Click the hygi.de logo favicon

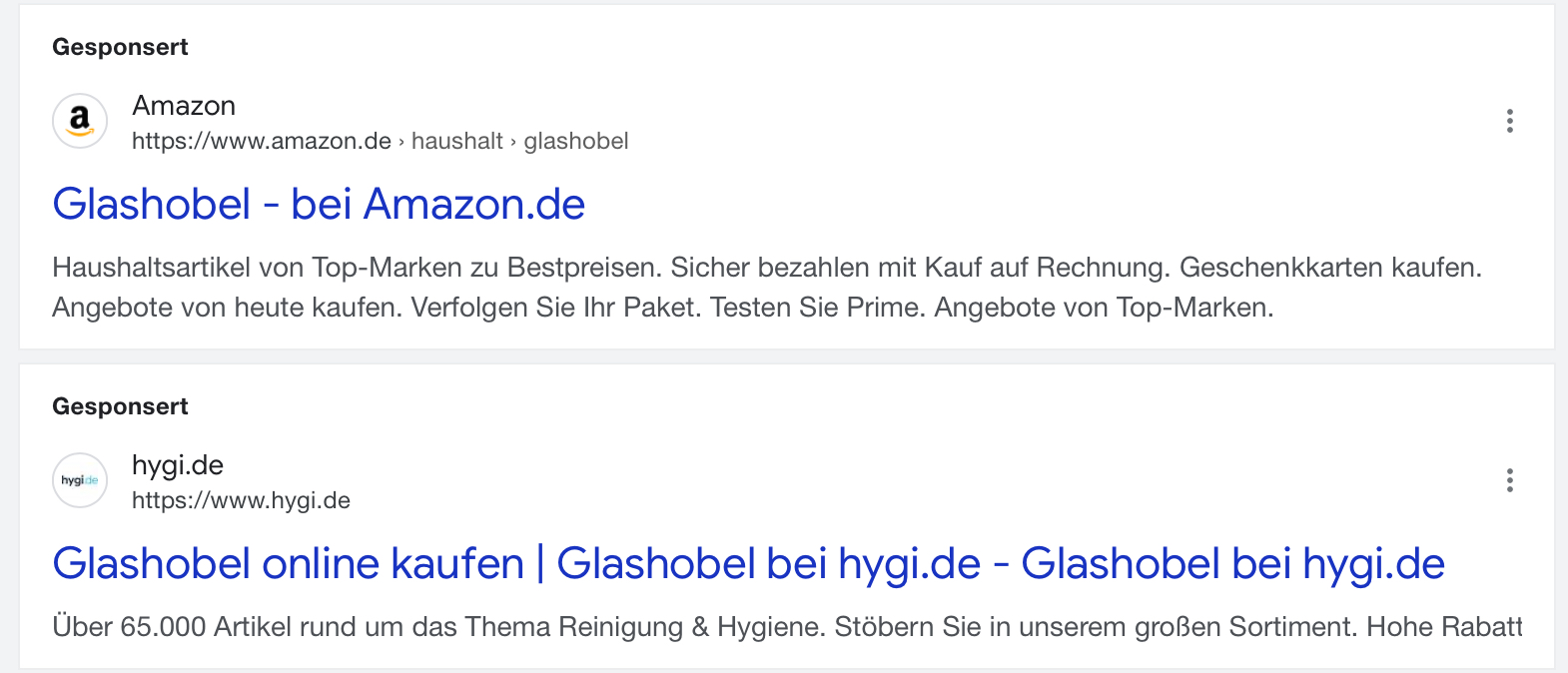pos(80,480)
